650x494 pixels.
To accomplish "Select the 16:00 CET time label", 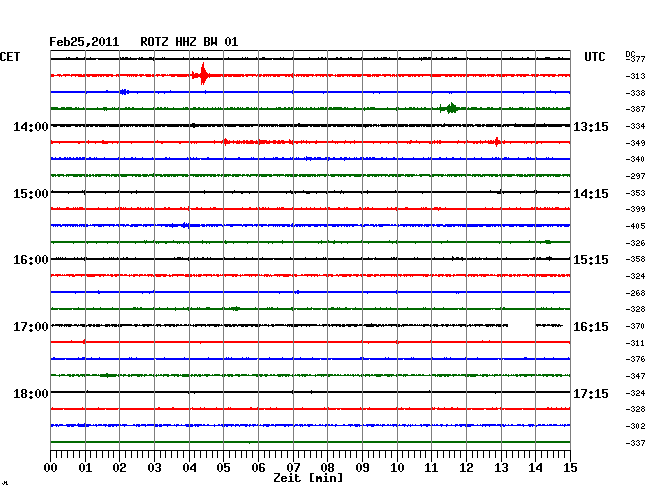I will [31, 260].
